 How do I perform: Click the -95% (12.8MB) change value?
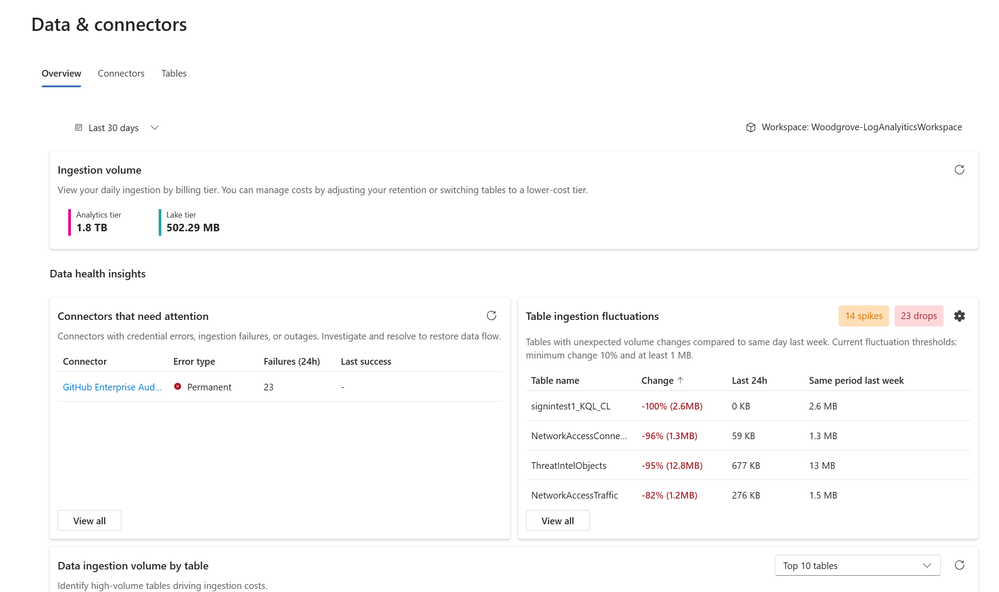click(672, 465)
